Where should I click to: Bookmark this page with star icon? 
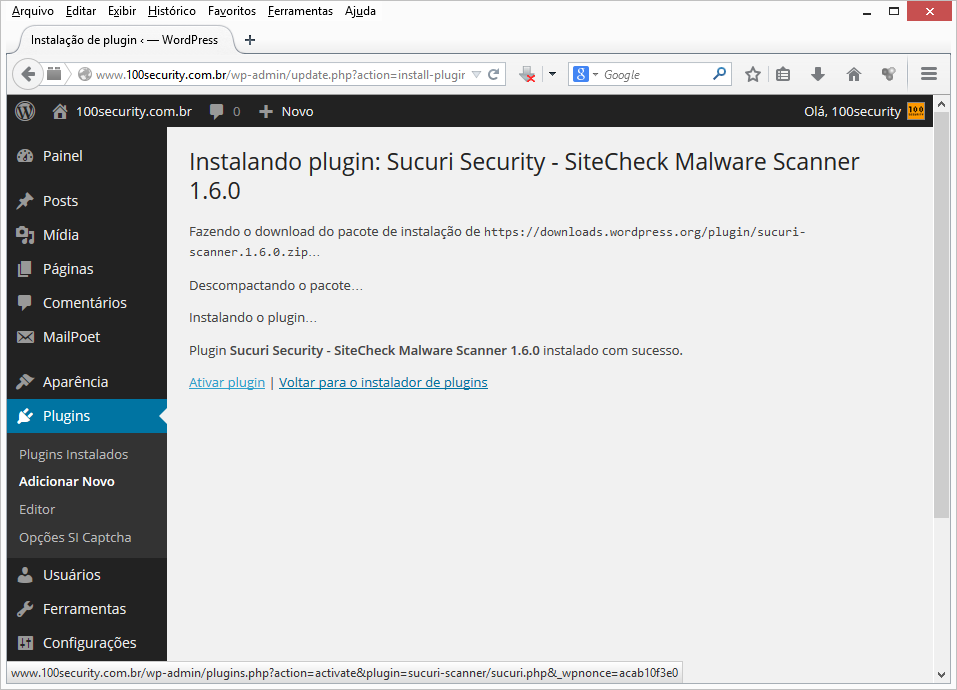point(753,74)
